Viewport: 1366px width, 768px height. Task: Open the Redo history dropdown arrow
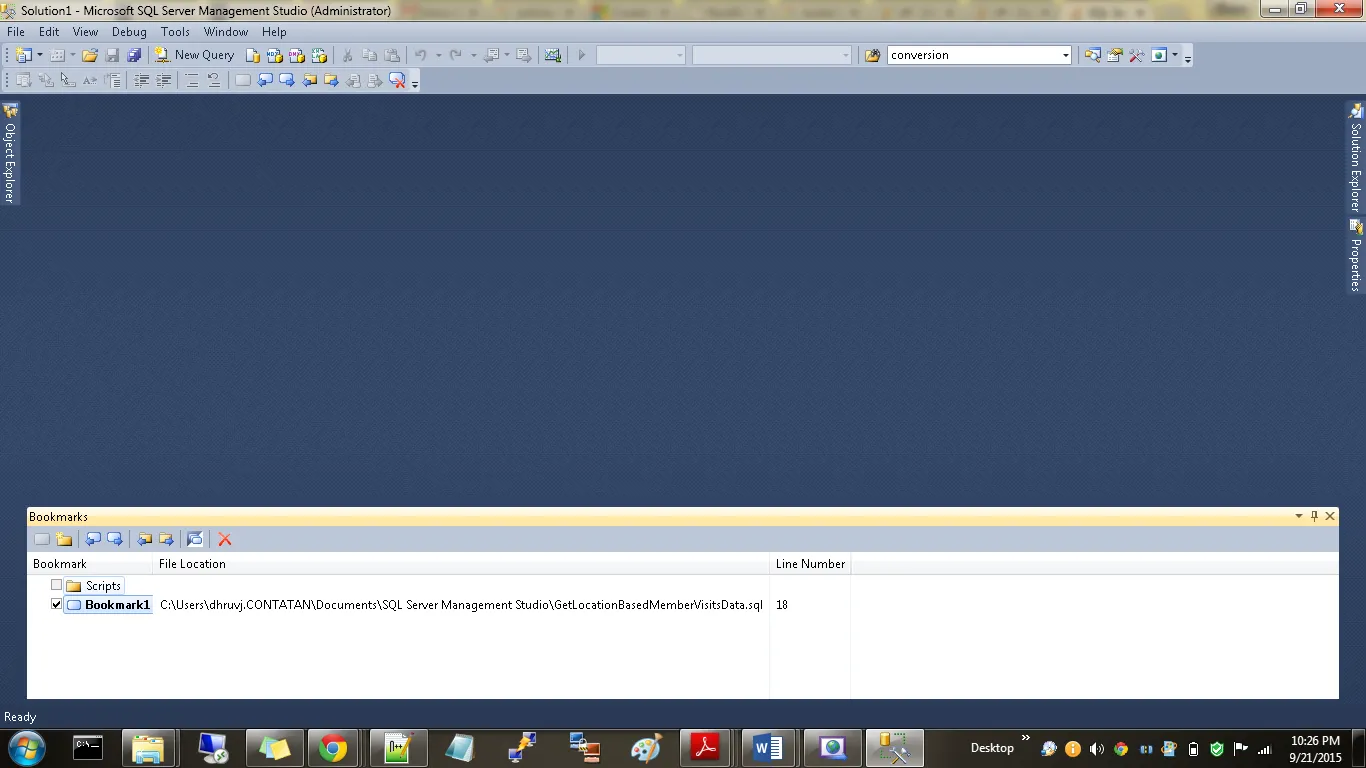tap(474, 55)
